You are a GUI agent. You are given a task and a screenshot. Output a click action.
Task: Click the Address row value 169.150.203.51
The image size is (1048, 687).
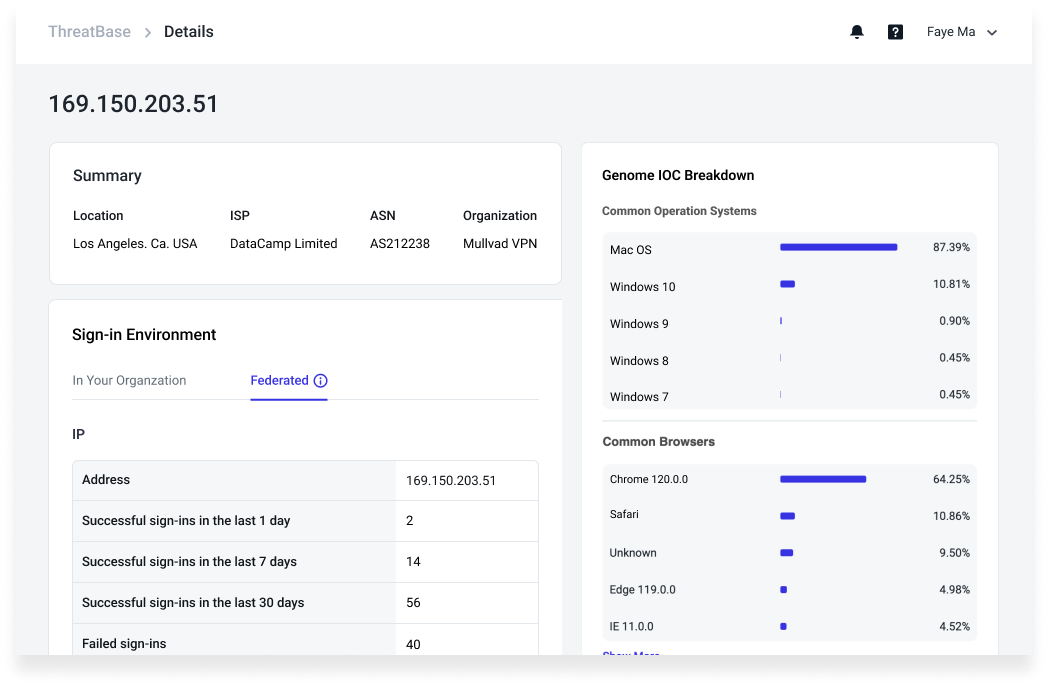(x=450, y=480)
